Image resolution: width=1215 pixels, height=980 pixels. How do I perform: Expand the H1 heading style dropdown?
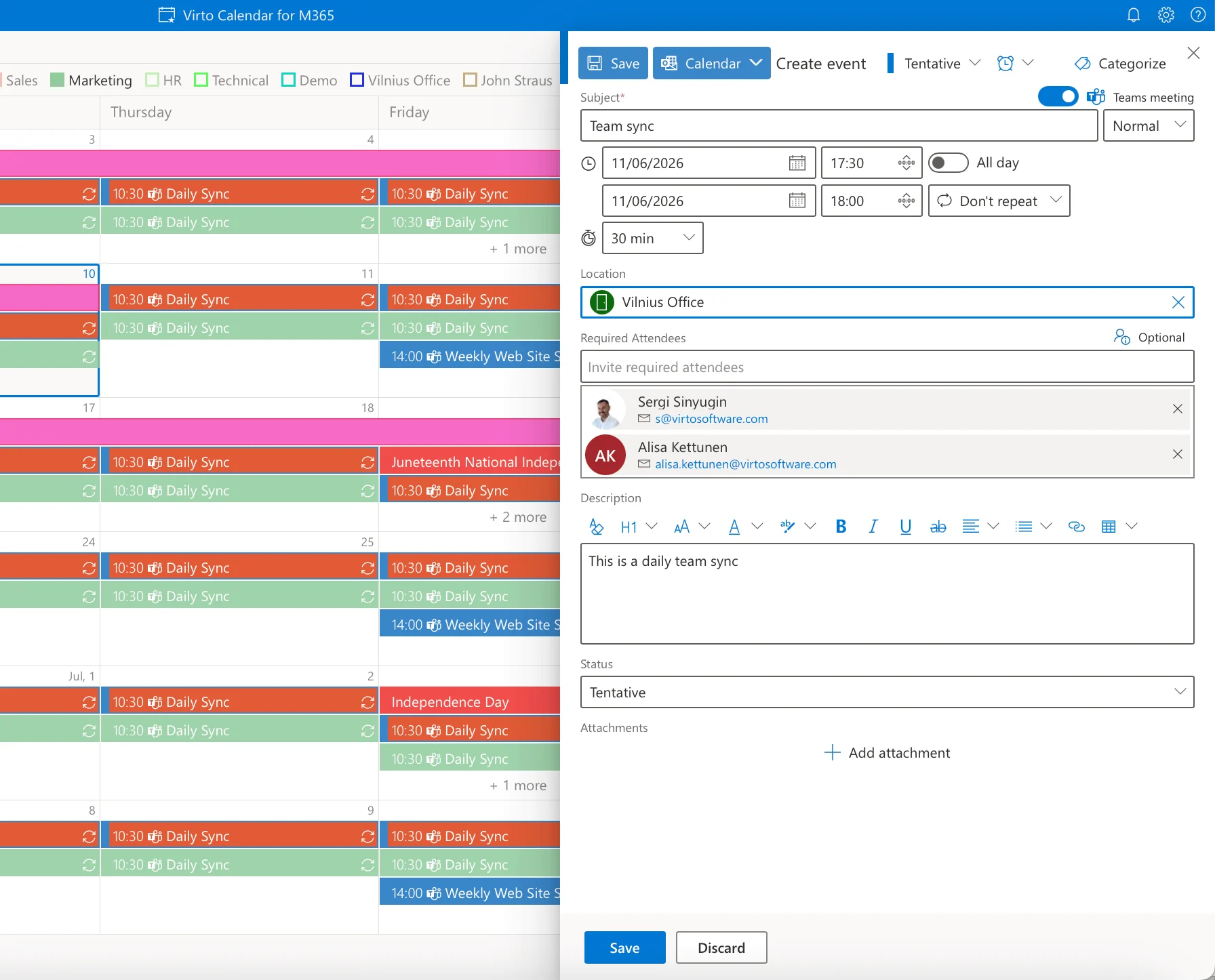point(652,526)
